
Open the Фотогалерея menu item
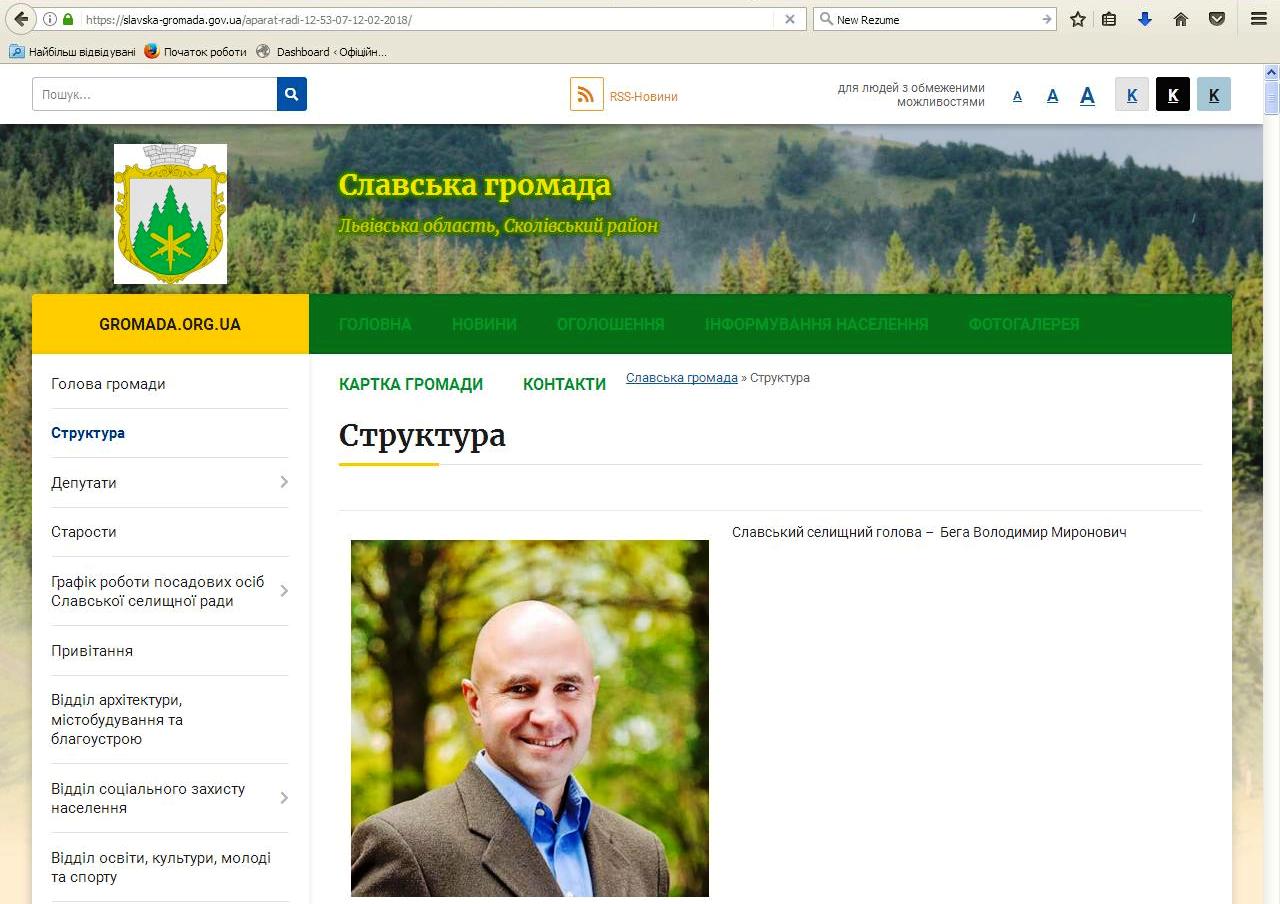coord(1023,324)
